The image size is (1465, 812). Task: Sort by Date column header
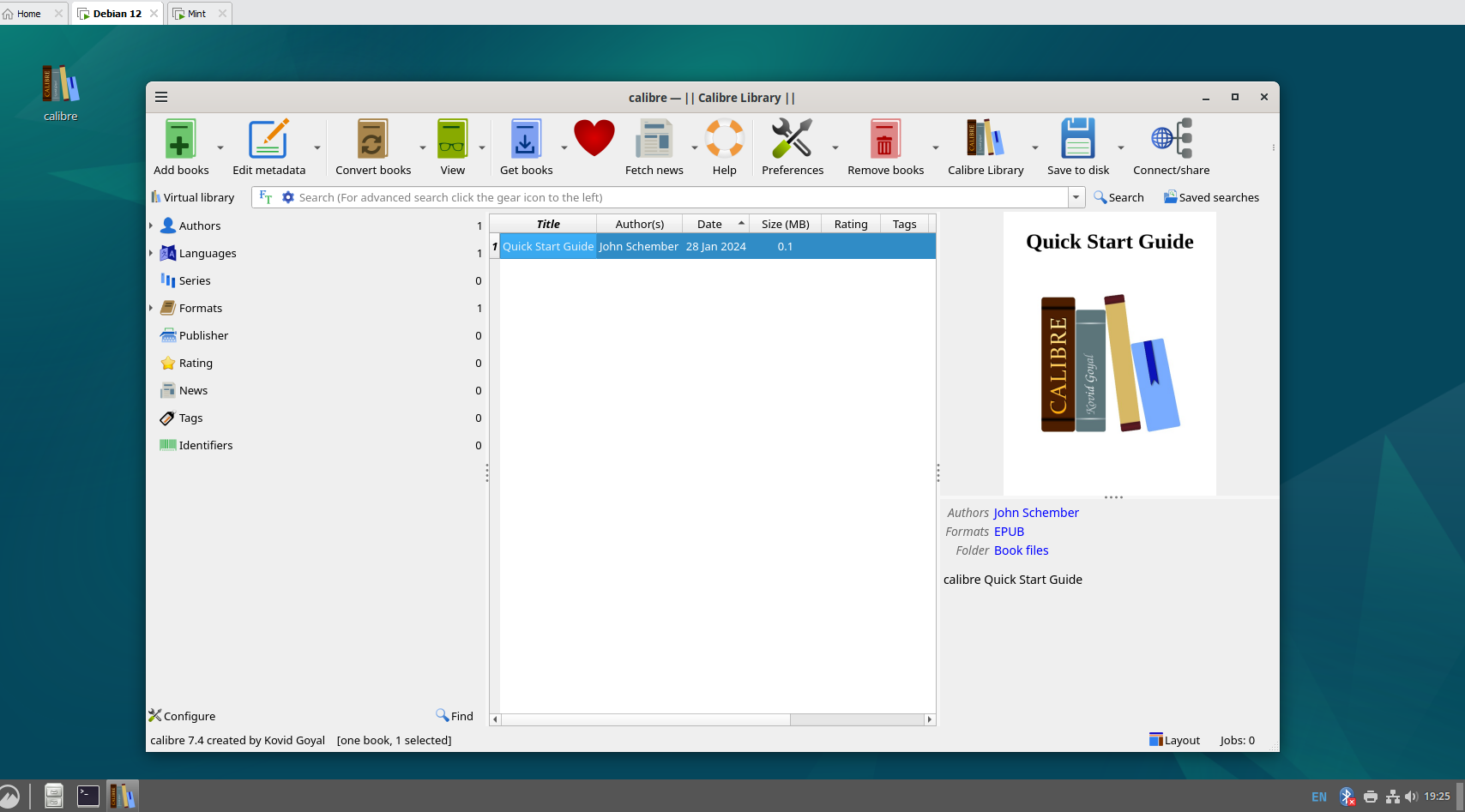click(716, 224)
